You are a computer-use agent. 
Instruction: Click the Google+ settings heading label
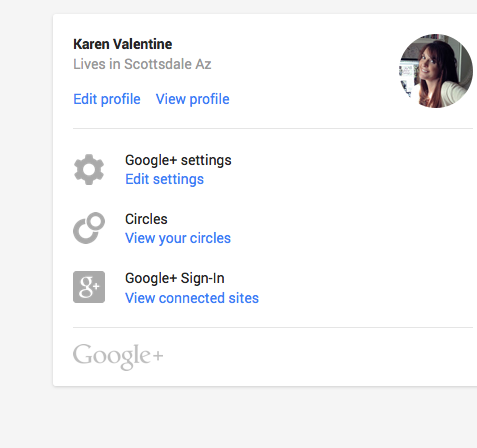coord(178,160)
